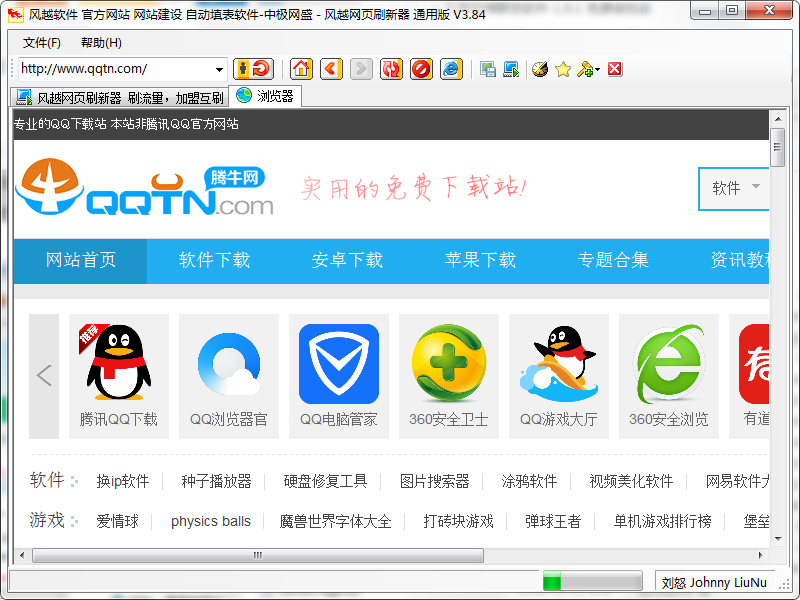Click the refresh page toolbar icon
The width and height of the screenshot is (800, 600).
392,69
